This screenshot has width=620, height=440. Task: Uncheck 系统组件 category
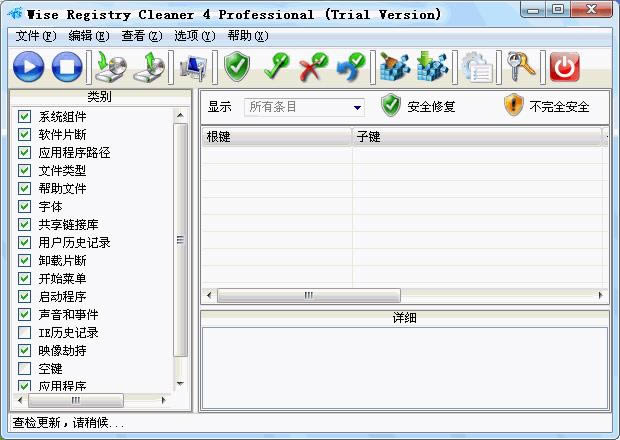tap(25, 116)
